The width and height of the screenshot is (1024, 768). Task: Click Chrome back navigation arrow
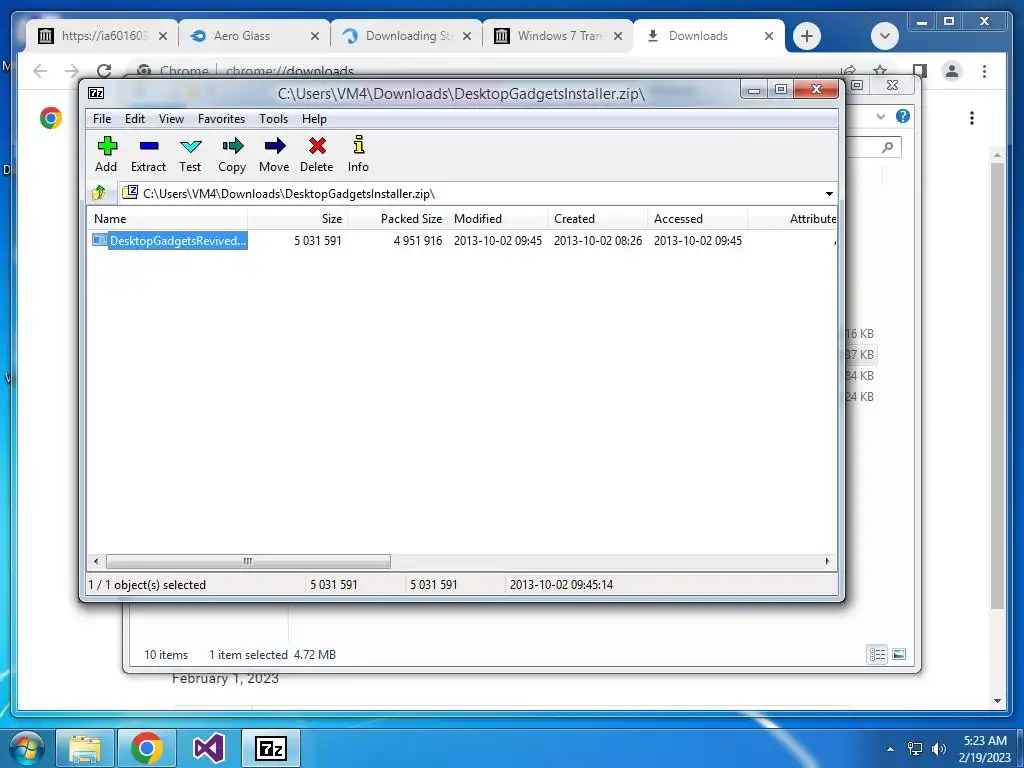pos(40,71)
